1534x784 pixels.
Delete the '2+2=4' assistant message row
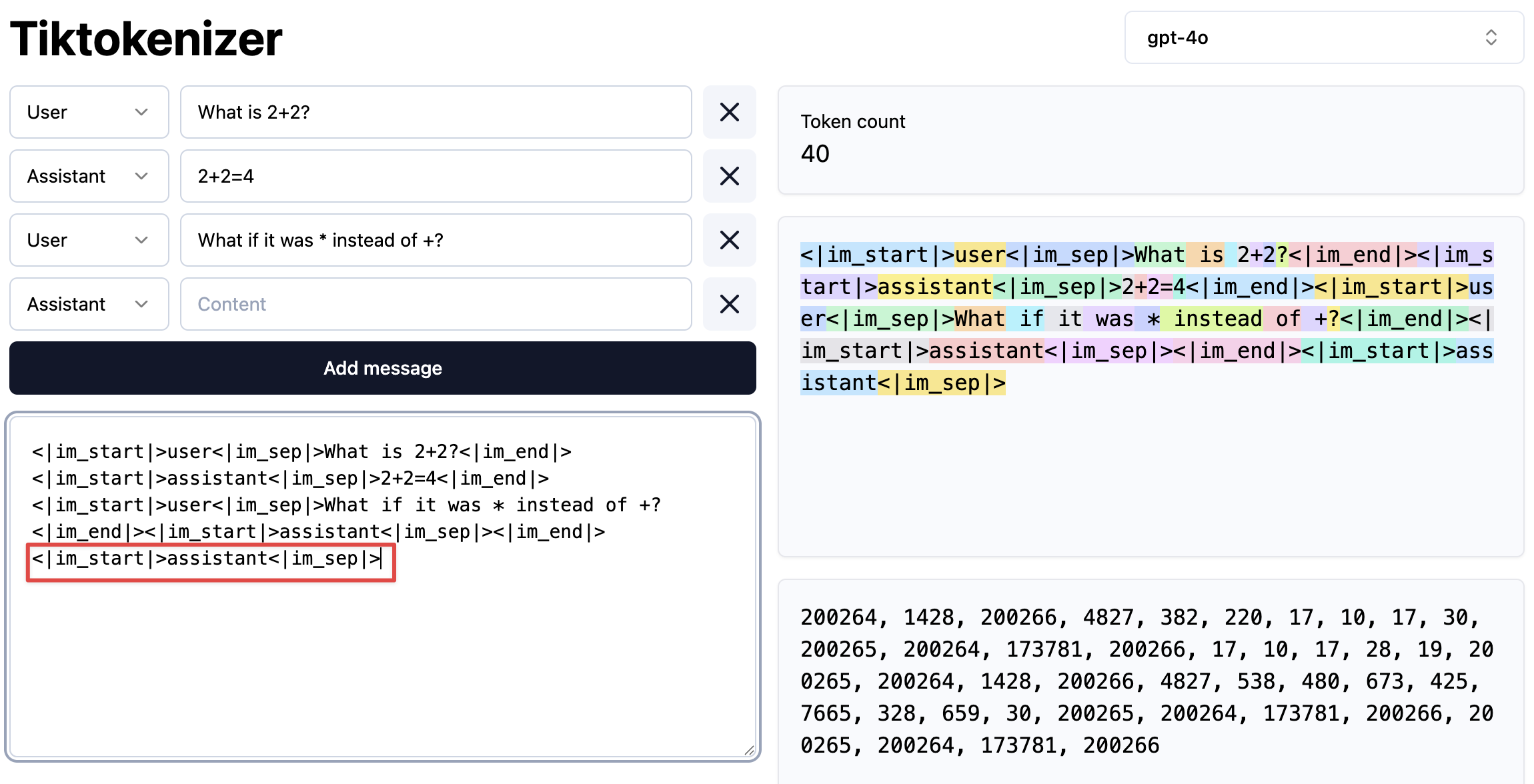(x=729, y=176)
